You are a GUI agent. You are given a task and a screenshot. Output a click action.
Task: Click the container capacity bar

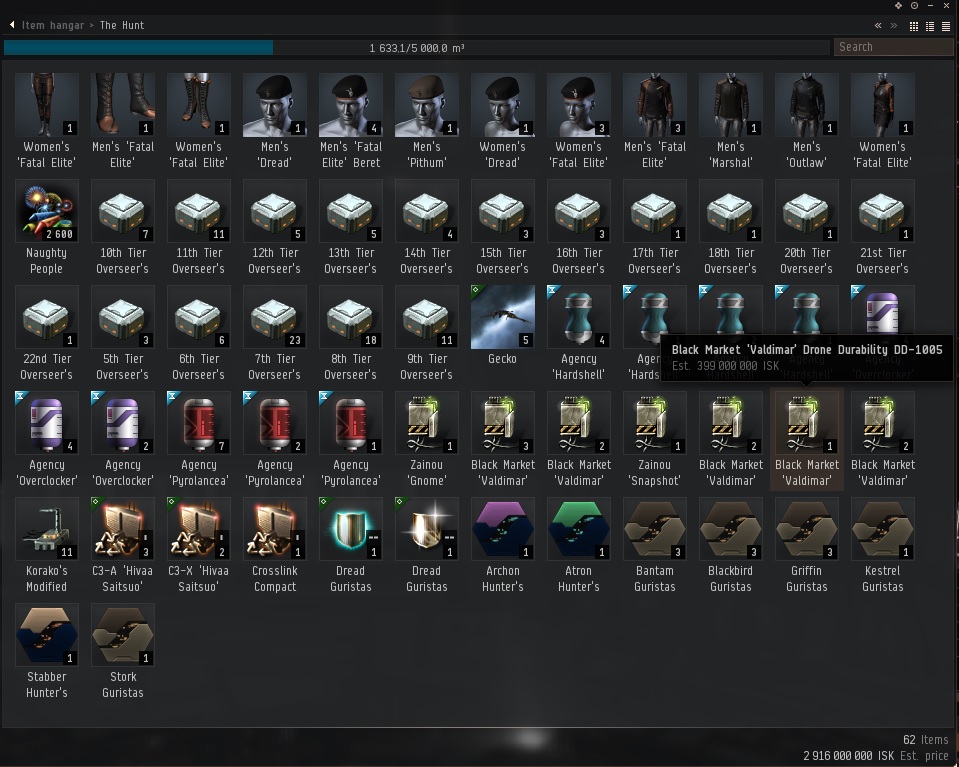pyautogui.click(x=417, y=48)
